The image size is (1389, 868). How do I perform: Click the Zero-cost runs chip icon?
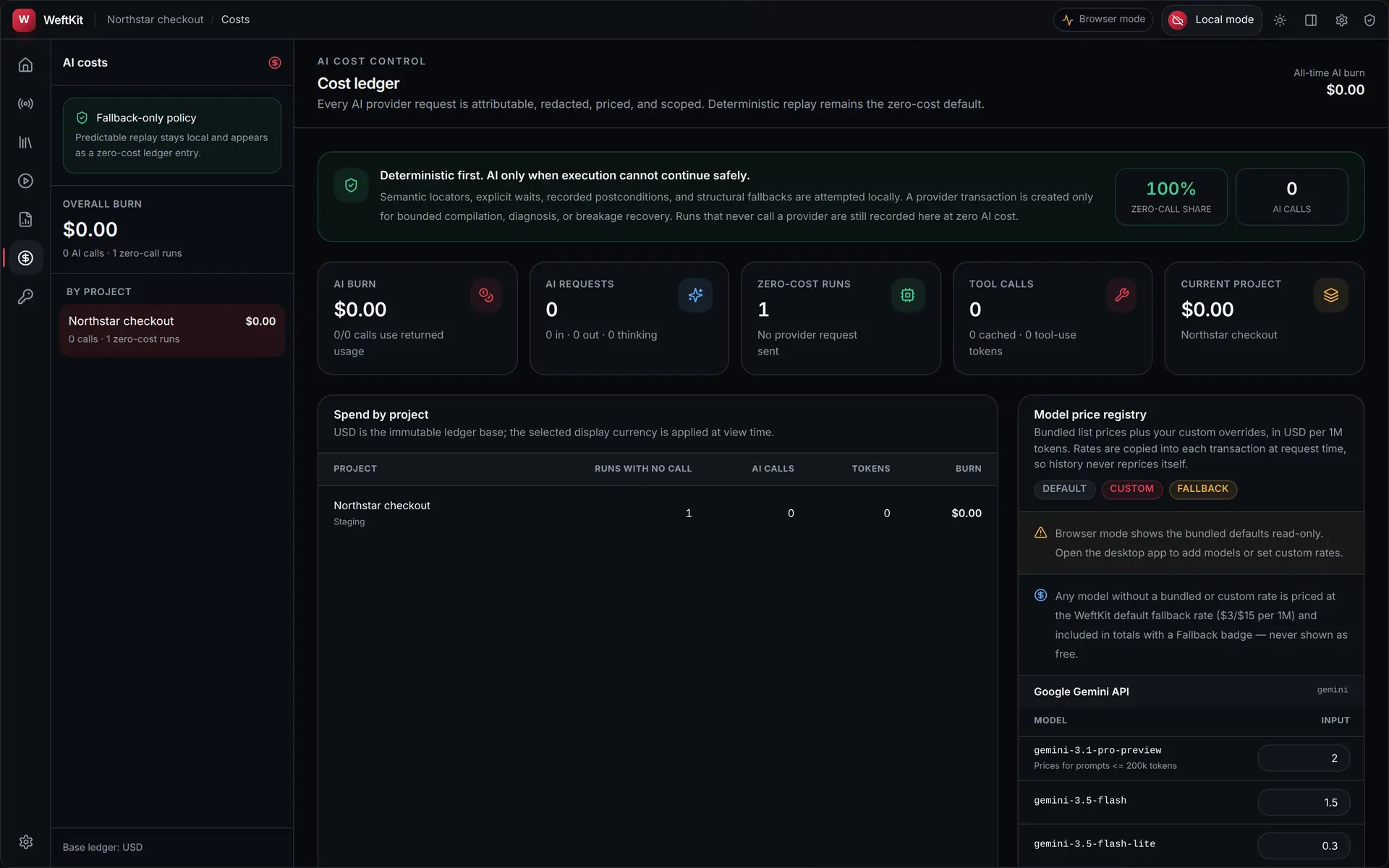point(907,295)
